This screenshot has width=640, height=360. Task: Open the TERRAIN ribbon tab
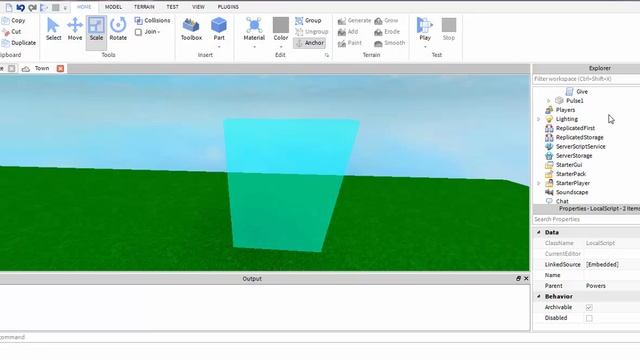tap(144, 7)
